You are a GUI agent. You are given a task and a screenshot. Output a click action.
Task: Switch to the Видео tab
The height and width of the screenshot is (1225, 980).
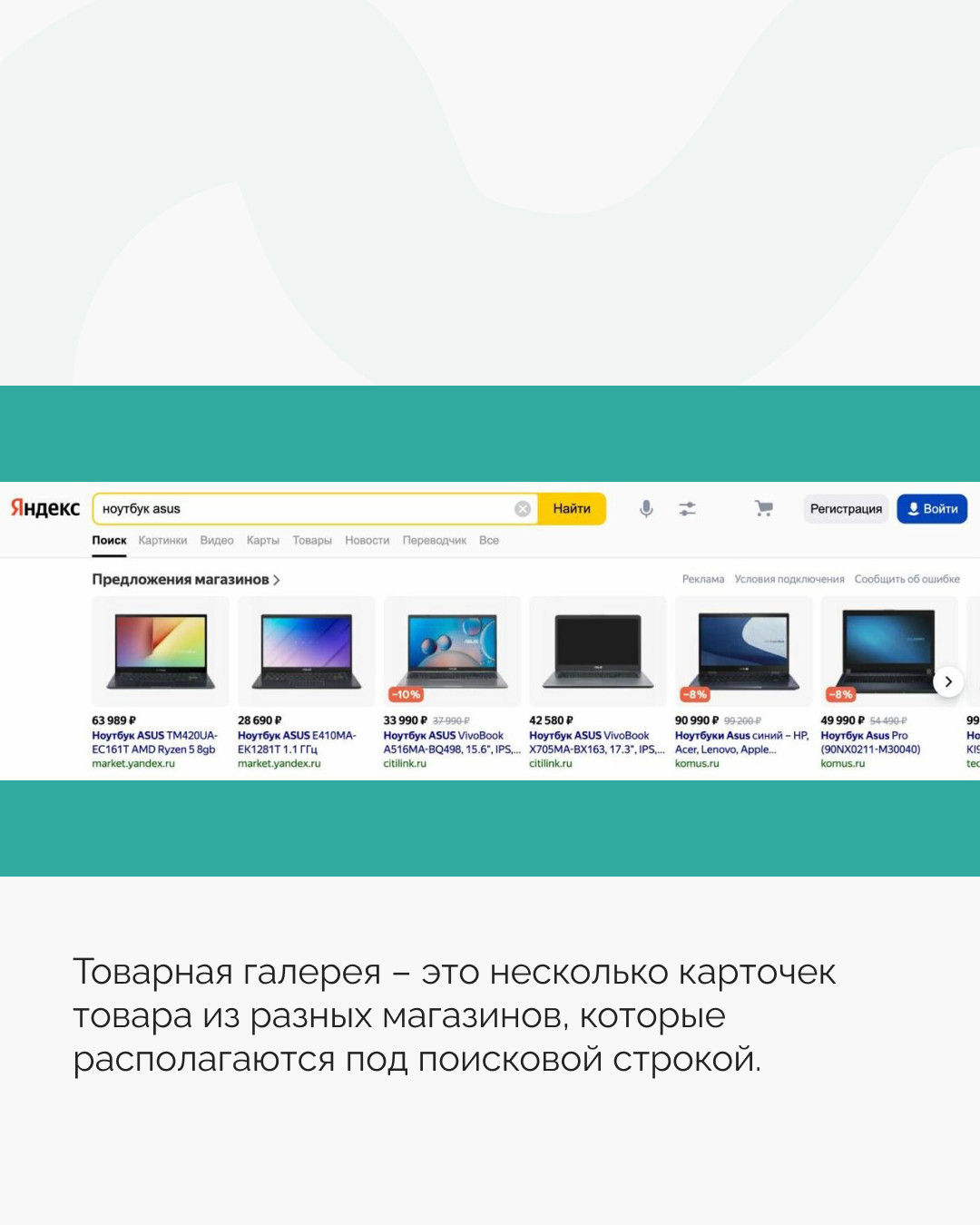[217, 540]
